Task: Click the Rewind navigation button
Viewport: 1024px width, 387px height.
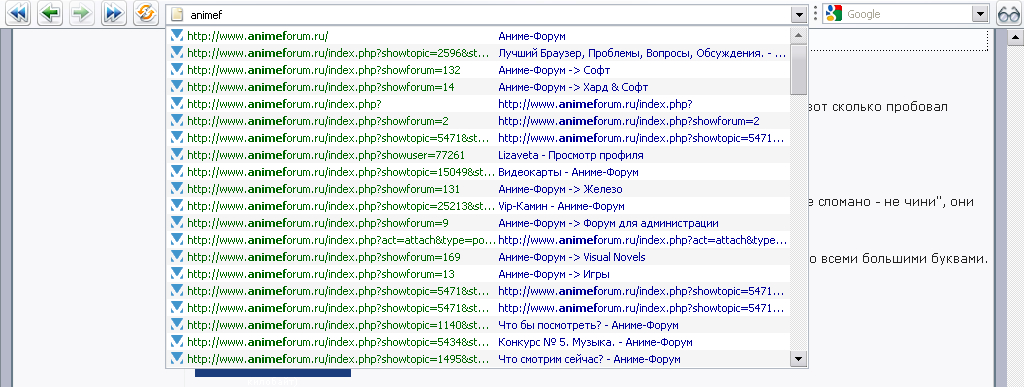Action: [18, 13]
